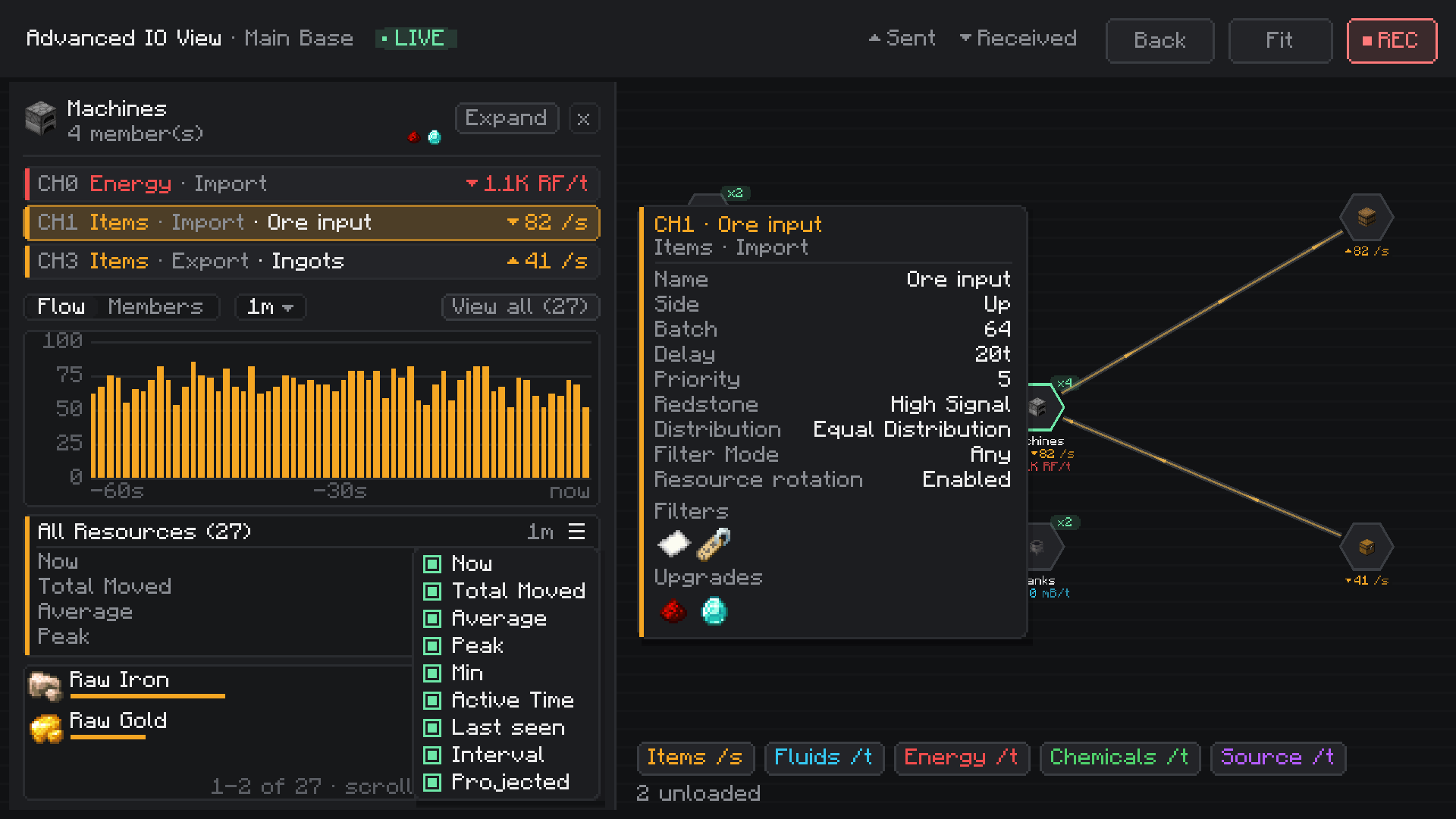Select the paper filter item icon

(x=673, y=544)
